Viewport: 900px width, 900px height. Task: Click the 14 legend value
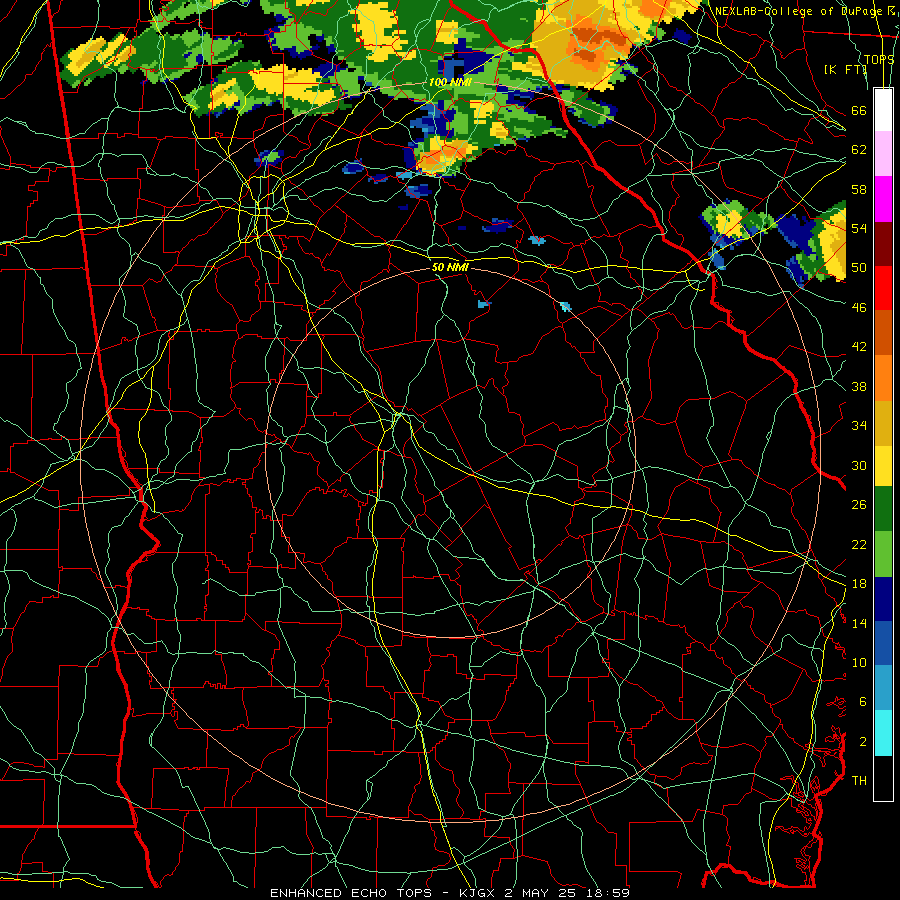[x=859, y=623]
